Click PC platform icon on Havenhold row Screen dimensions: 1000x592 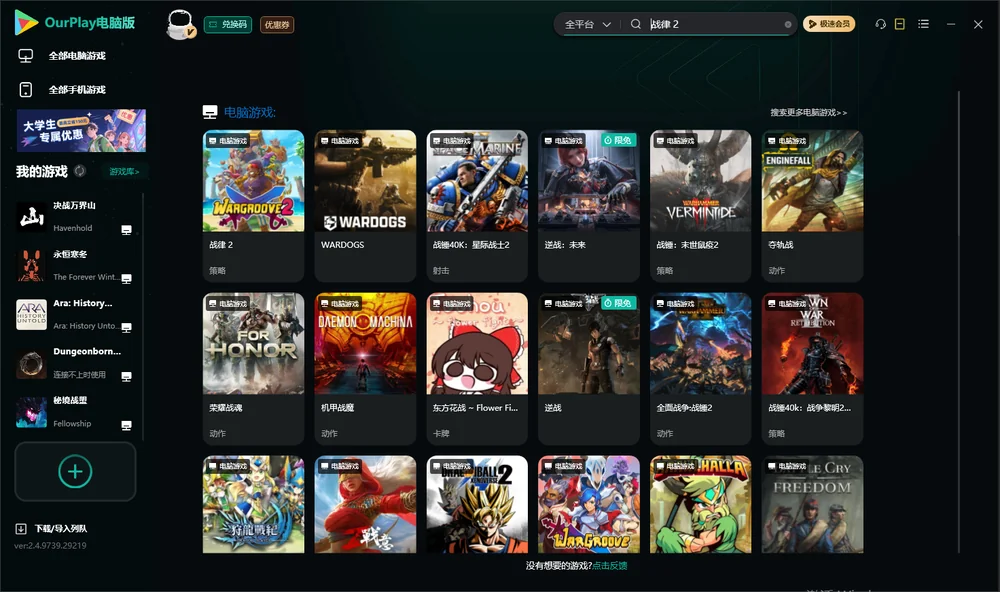(x=126, y=230)
